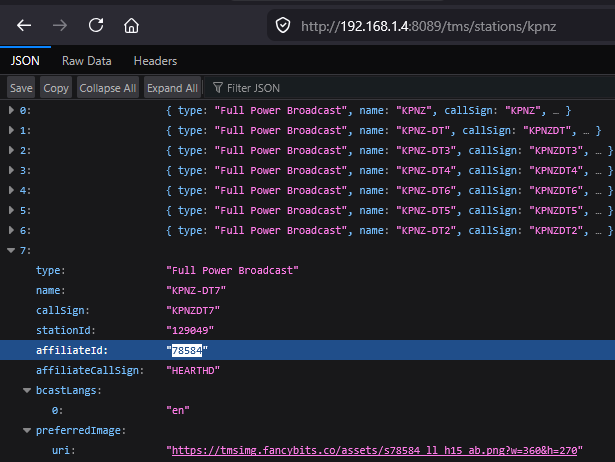Select the type key under item 7
615x462 pixels.
tap(51, 270)
